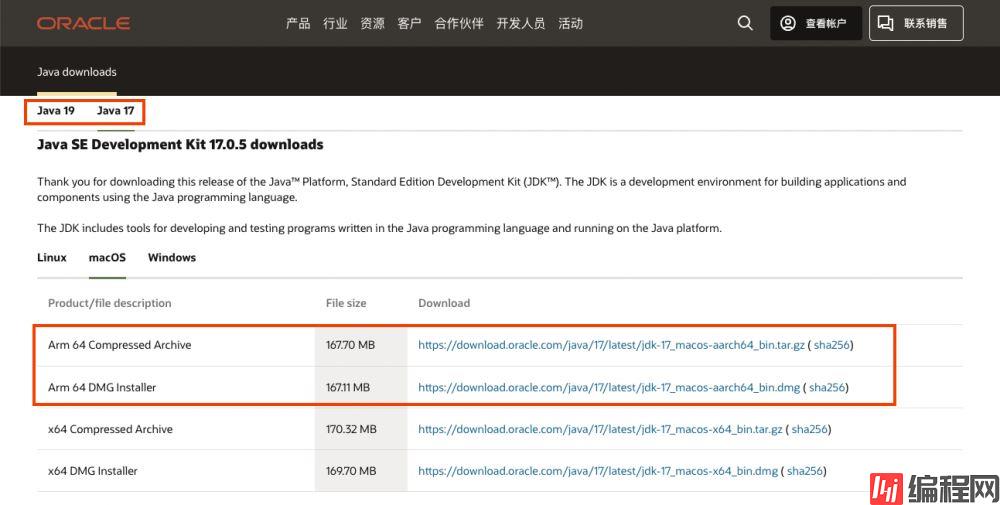Open sha256 link for x64 DMG Installer
Viewport: 1000px width, 505px height.
[804, 471]
